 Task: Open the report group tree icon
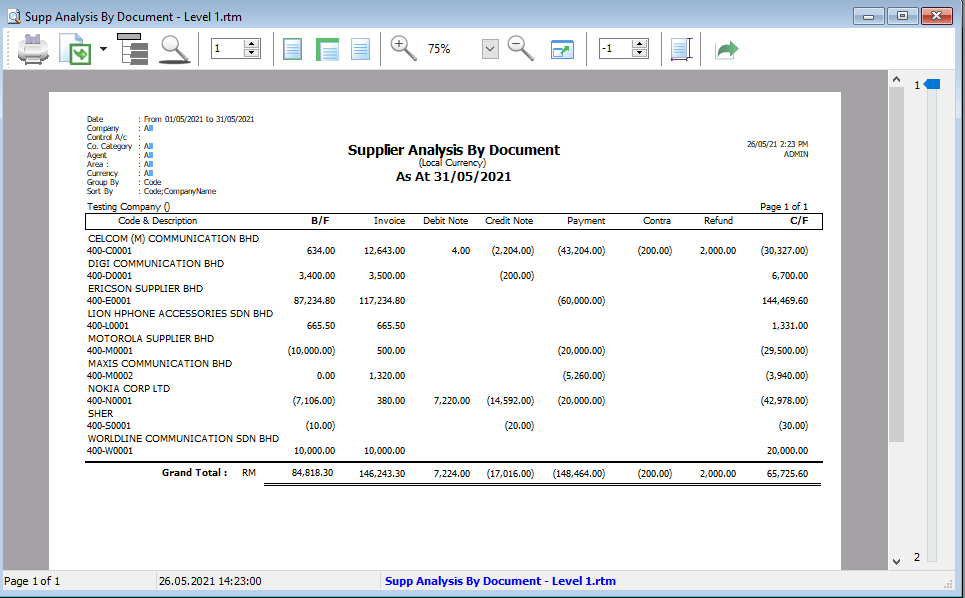132,48
